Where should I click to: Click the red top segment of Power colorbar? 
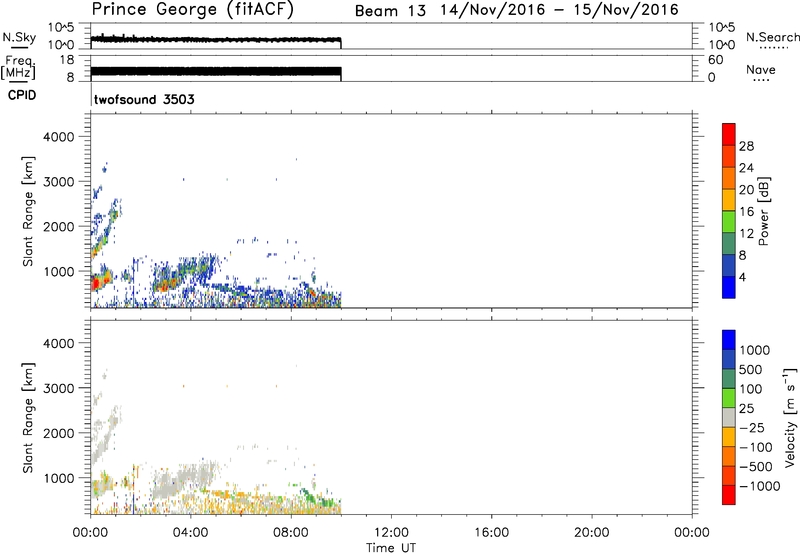coord(729,134)
